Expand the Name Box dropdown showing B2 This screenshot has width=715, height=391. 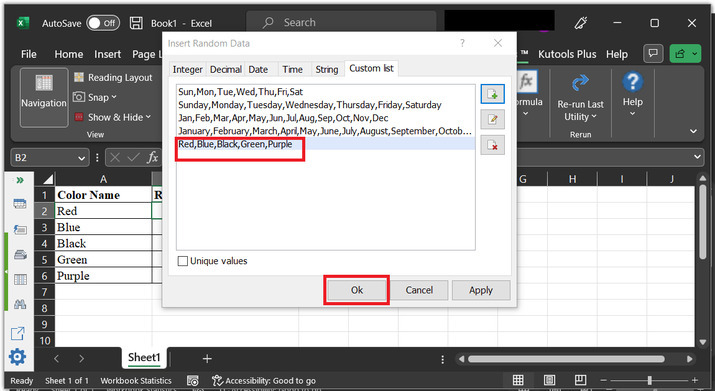[x=81, y=158]
